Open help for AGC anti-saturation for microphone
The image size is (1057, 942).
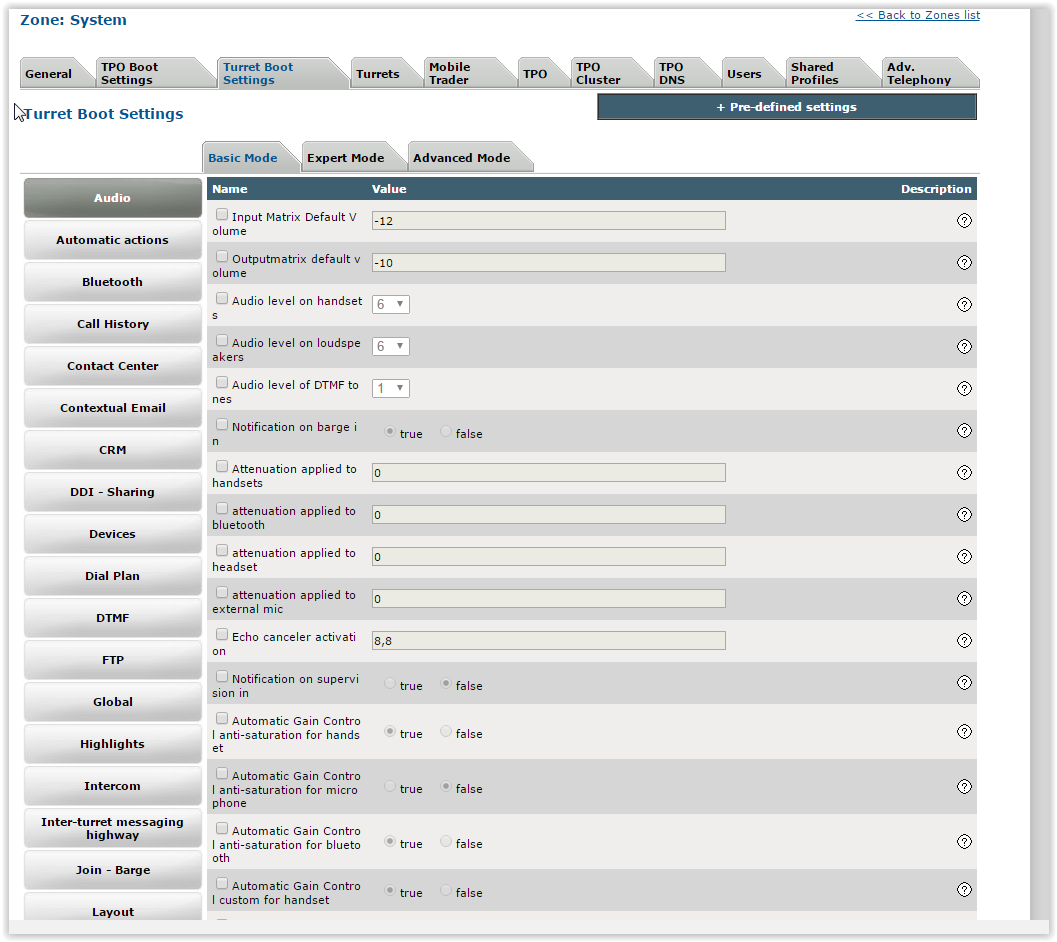tap(964, 786)
